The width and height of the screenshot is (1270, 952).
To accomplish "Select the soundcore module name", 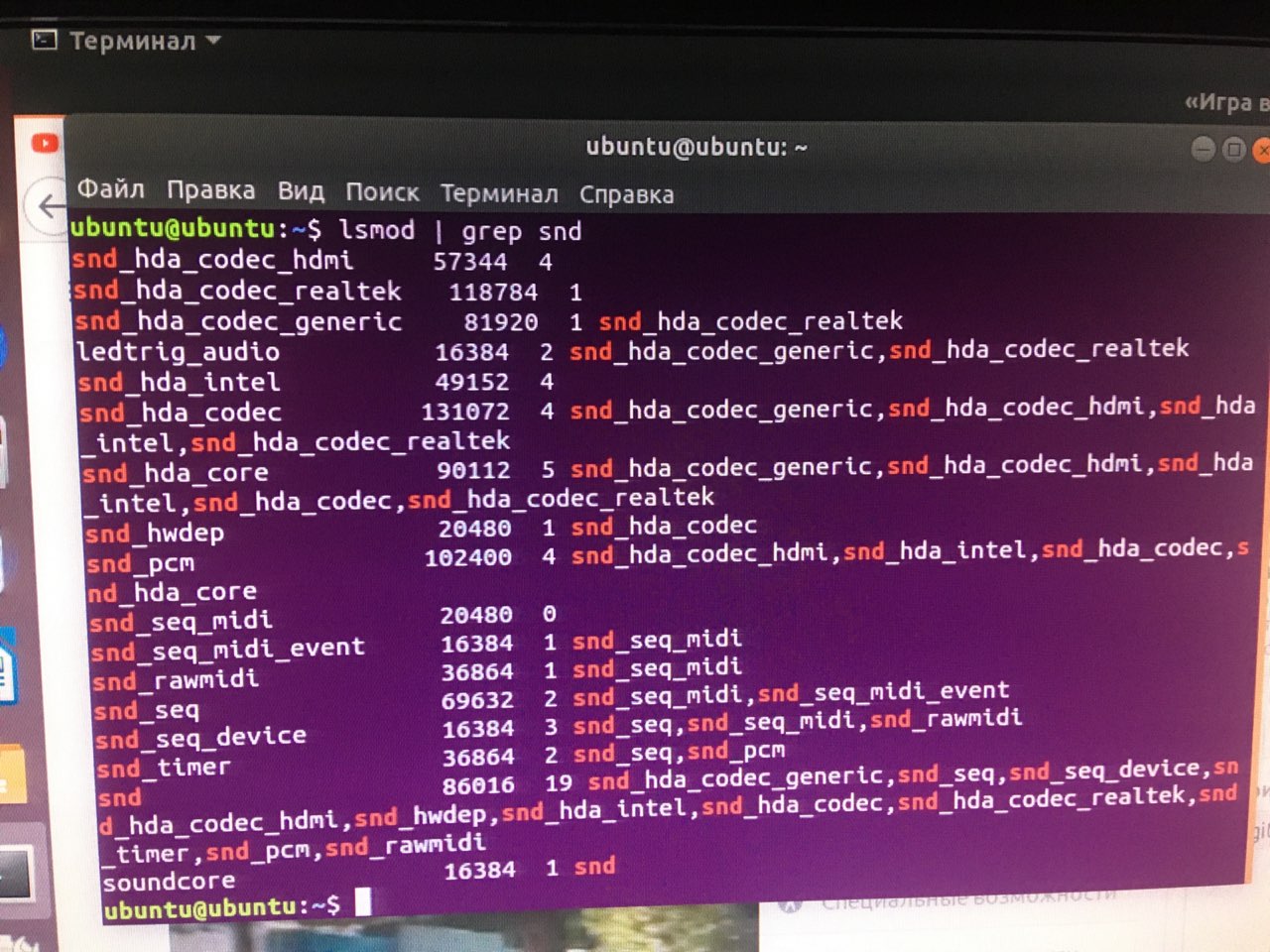I will (x=169, y=882).
